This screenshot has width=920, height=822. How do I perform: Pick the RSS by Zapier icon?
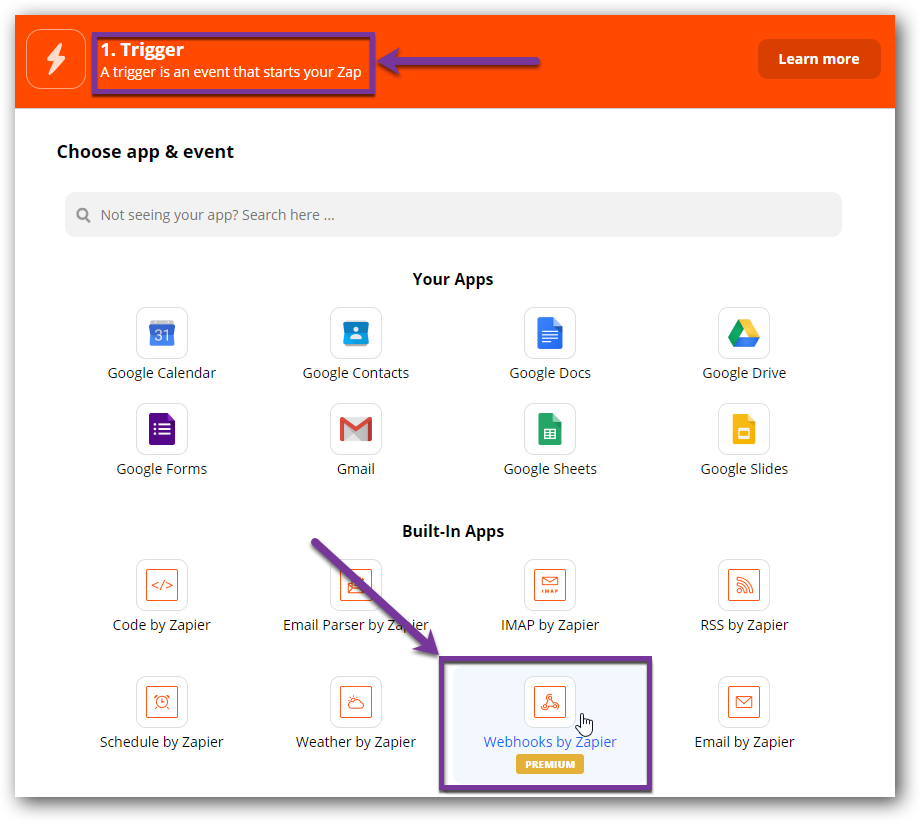click(x=744, y=585)
